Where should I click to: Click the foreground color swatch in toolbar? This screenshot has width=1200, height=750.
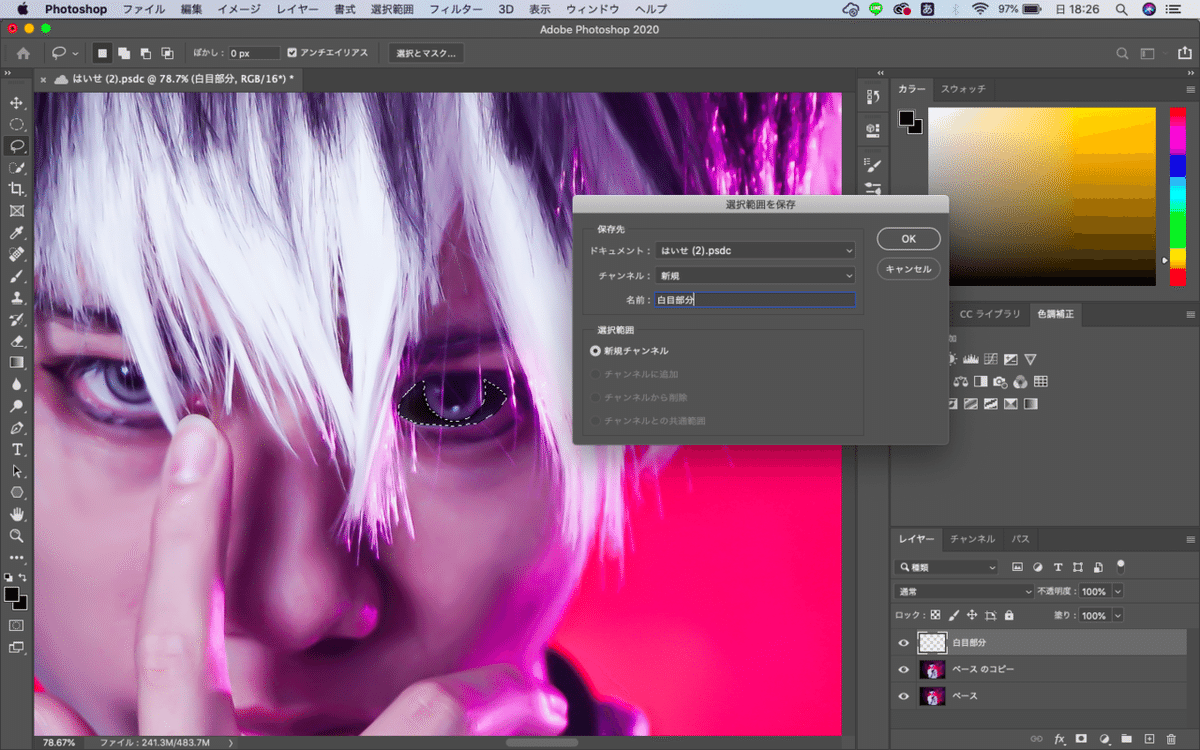point(12,595)
